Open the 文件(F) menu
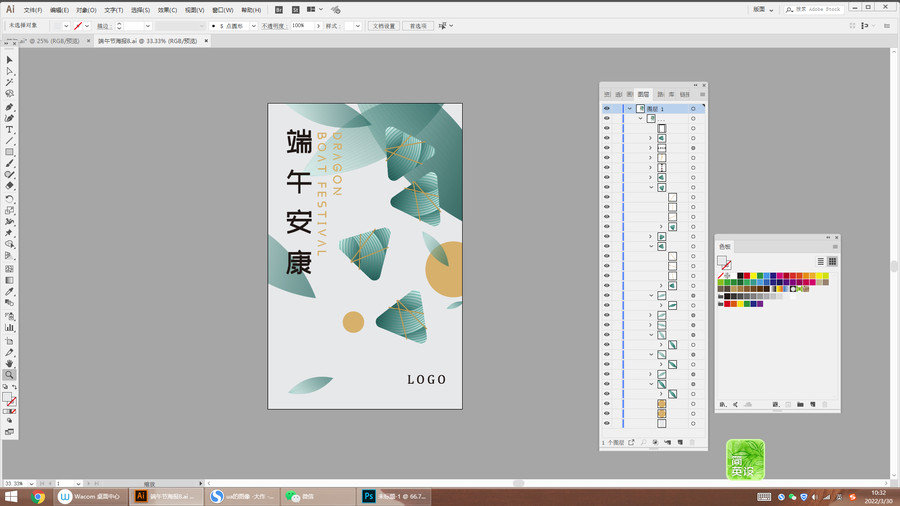The width and height of the screenshot is (900, 506). click(x=33, y=10)
